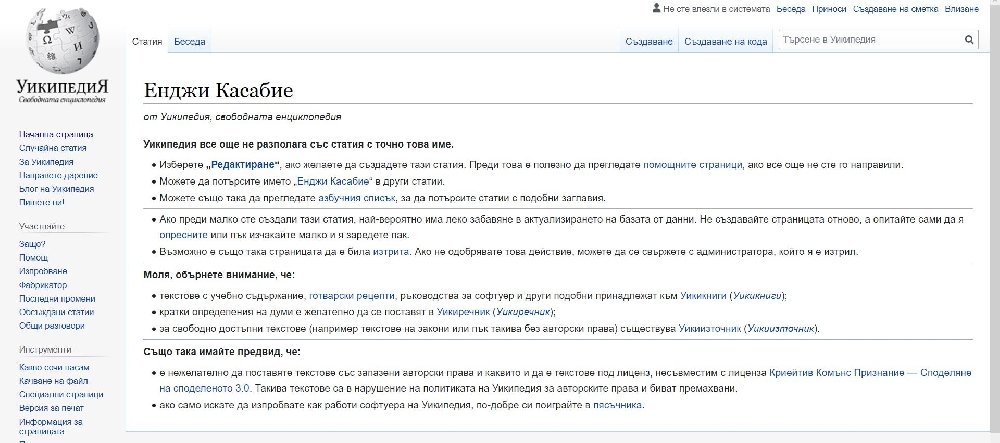The width and height of the screenshot is (1000, 443).
Task: Open the Приноси link
Action: point(829,9)
